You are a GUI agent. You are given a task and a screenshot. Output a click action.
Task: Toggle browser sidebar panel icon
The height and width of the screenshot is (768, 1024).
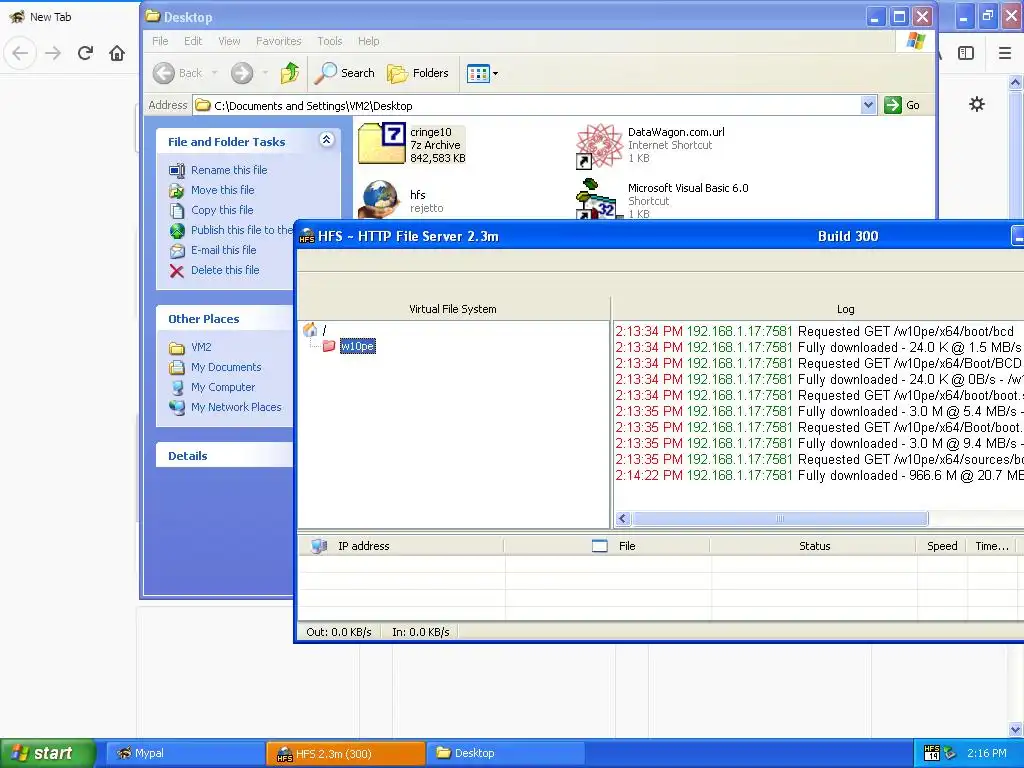pos(966,53)
